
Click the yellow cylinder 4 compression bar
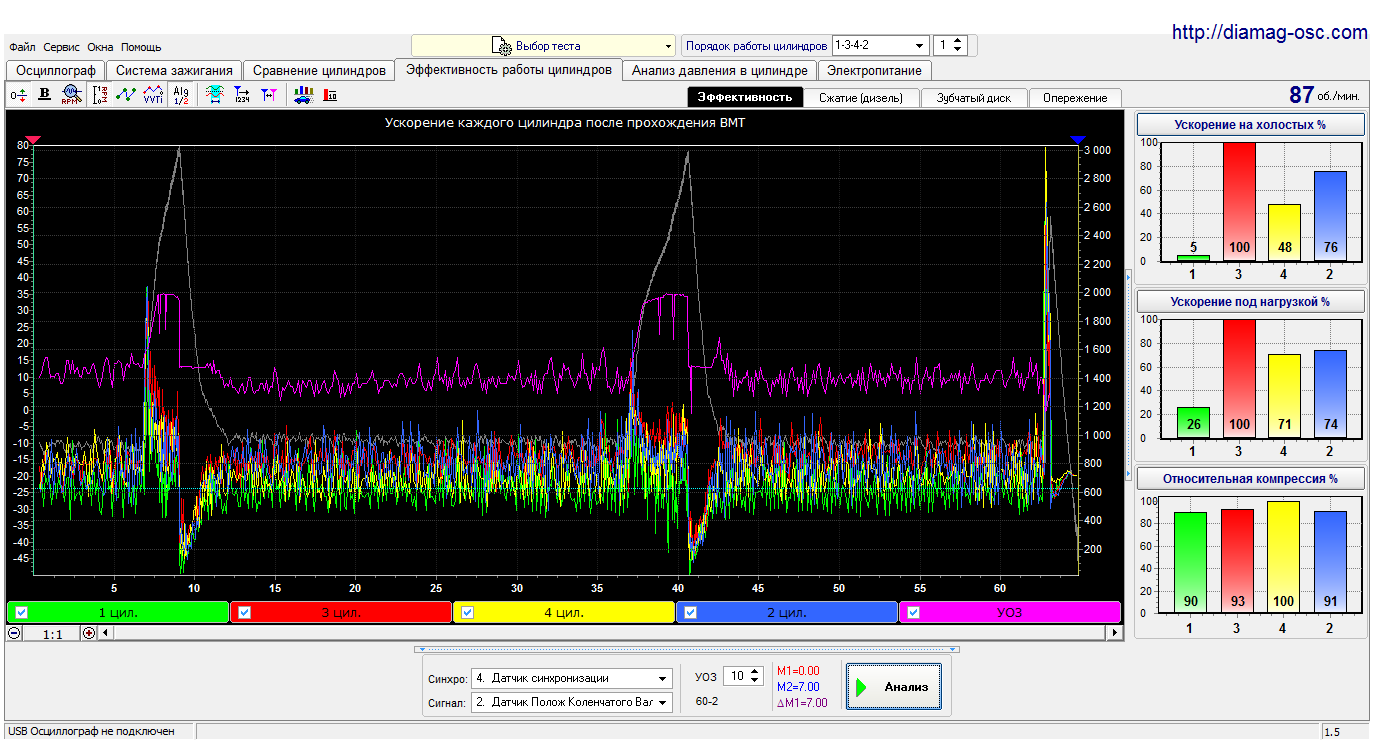tap(1283, 556)
